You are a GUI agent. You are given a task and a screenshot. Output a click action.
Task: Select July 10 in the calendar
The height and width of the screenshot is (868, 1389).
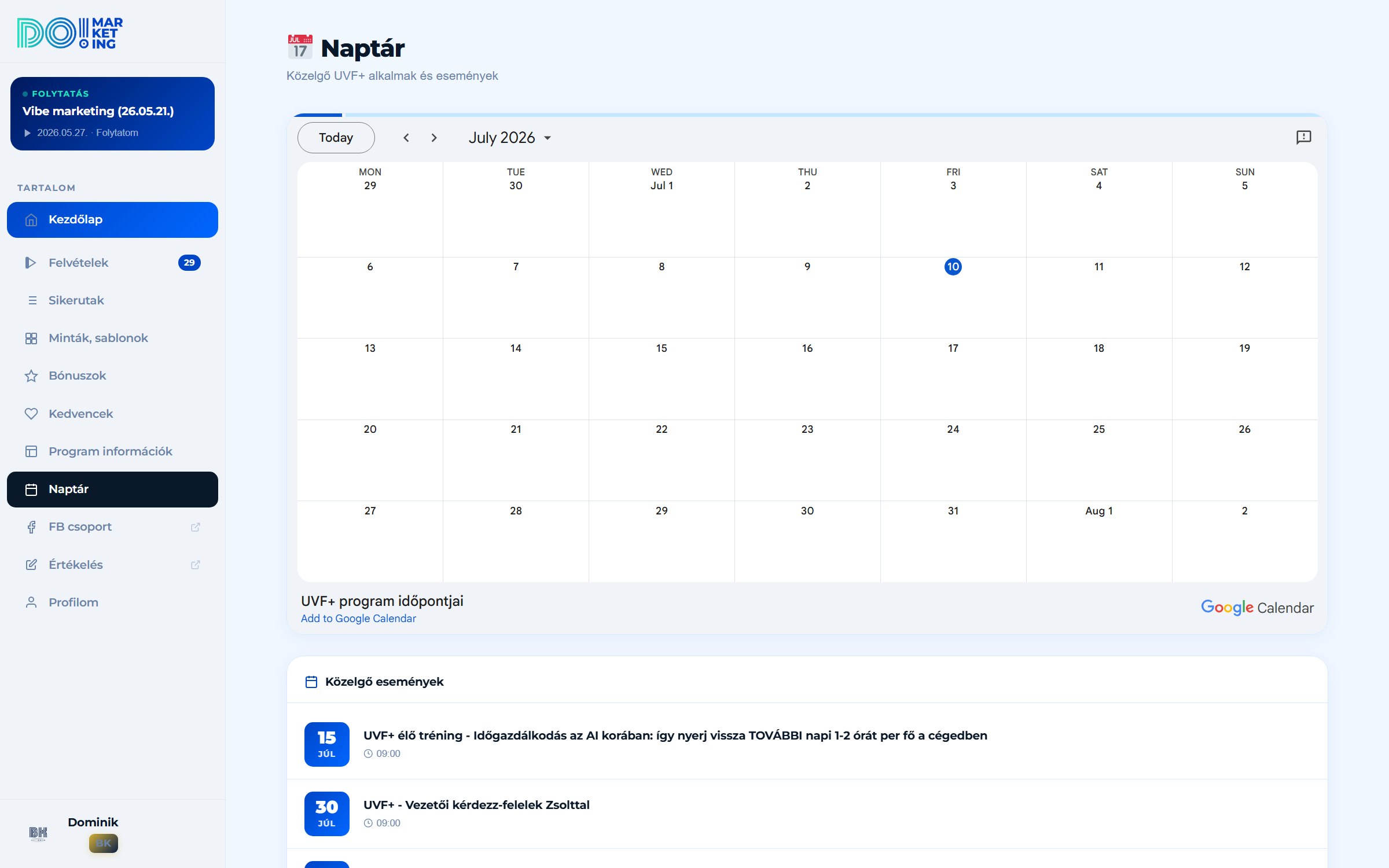[953, 267]
